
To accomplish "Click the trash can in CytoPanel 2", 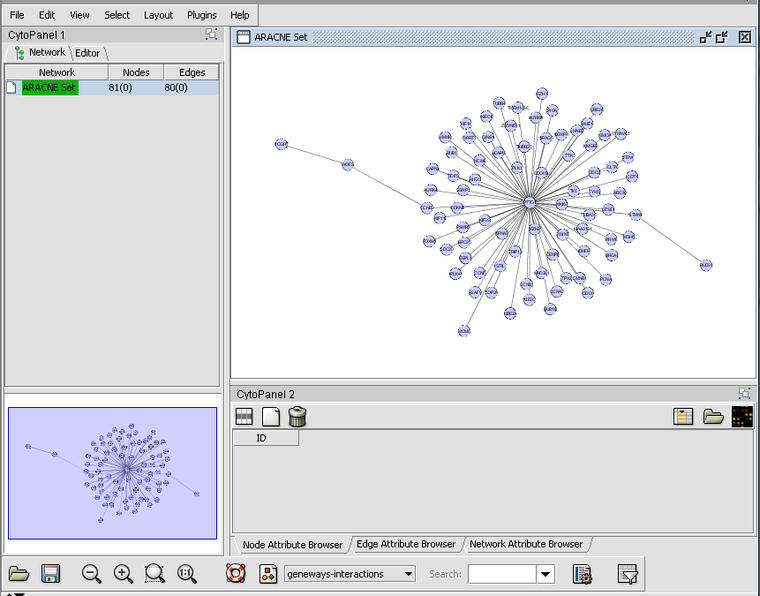I will pos(297,416).
